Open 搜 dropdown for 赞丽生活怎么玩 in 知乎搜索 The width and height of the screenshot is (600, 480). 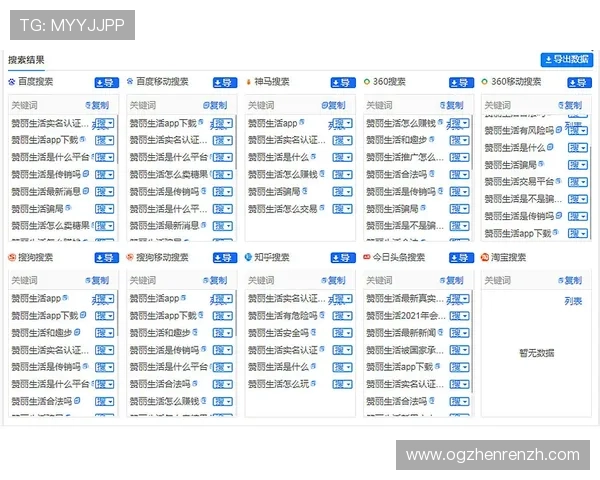[342, 384]
